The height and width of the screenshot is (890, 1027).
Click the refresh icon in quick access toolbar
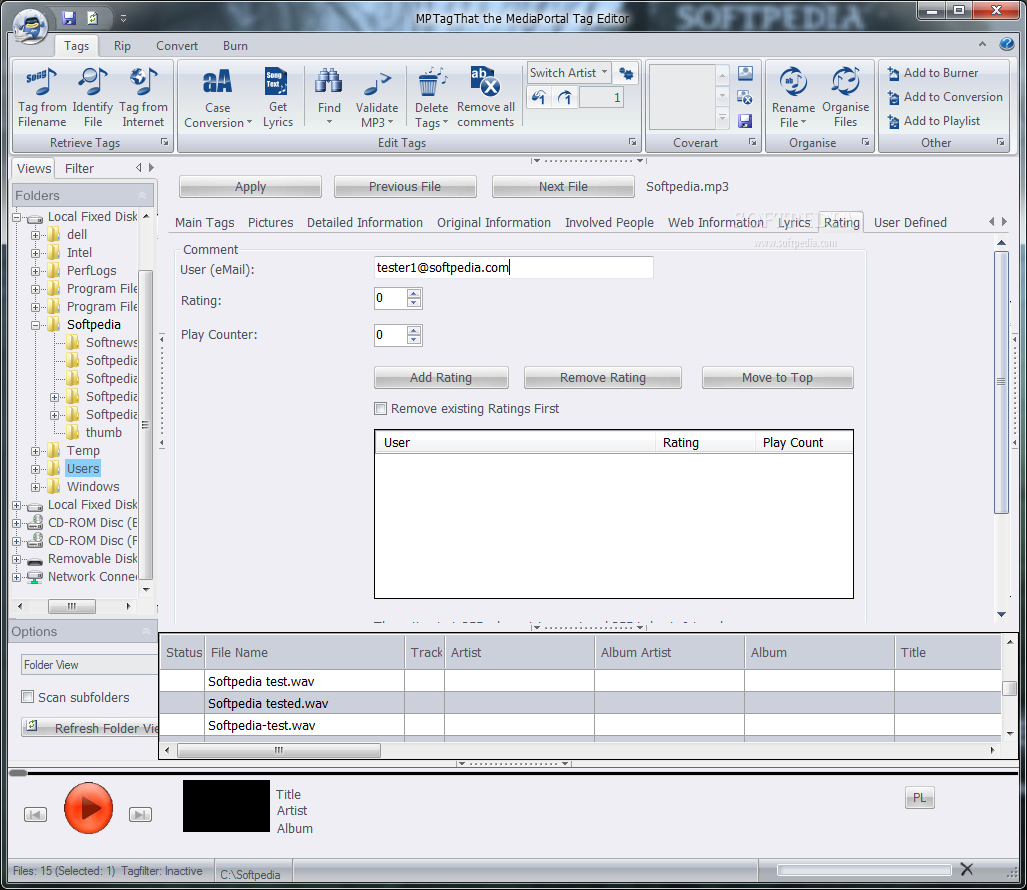pyautogui.click(x=92, y=18)
